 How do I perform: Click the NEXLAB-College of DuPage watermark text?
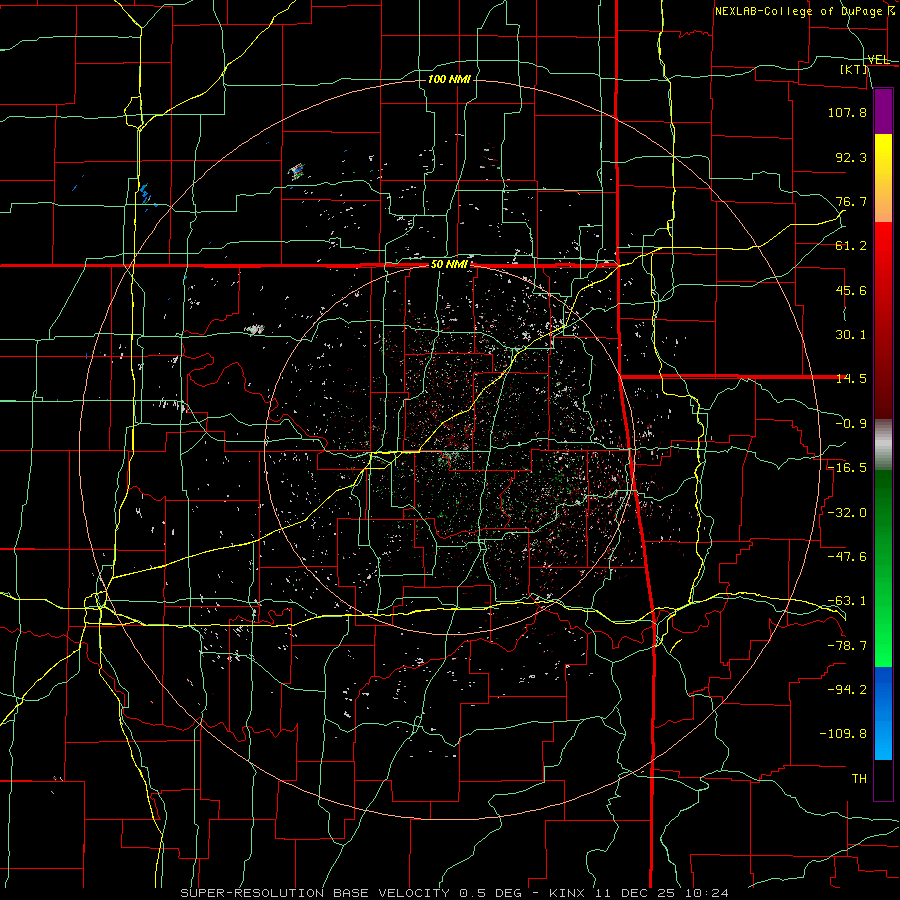click(x=805, y=11)
